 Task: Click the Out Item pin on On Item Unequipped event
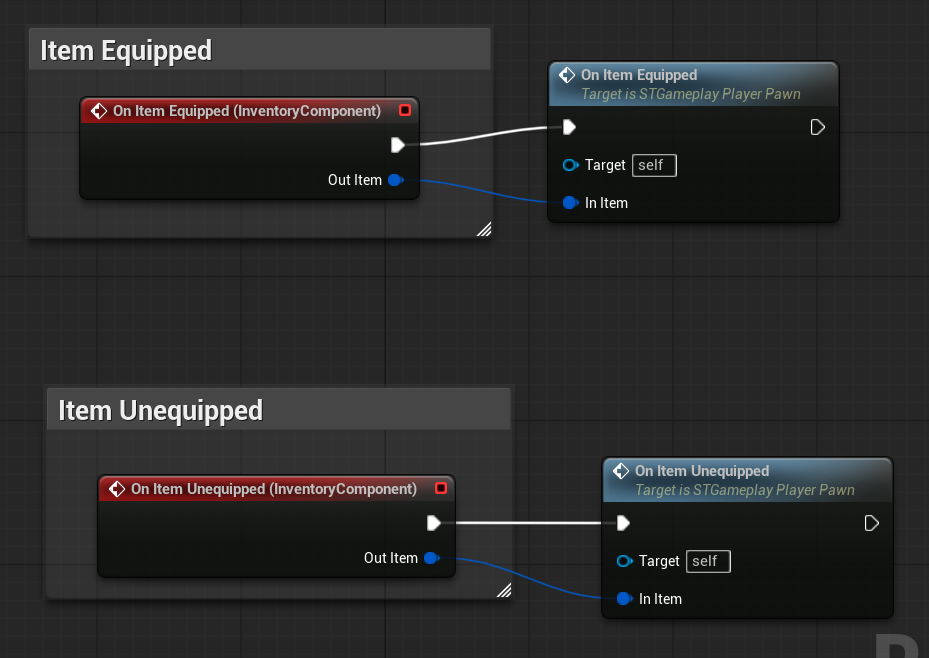coord(430,558)
